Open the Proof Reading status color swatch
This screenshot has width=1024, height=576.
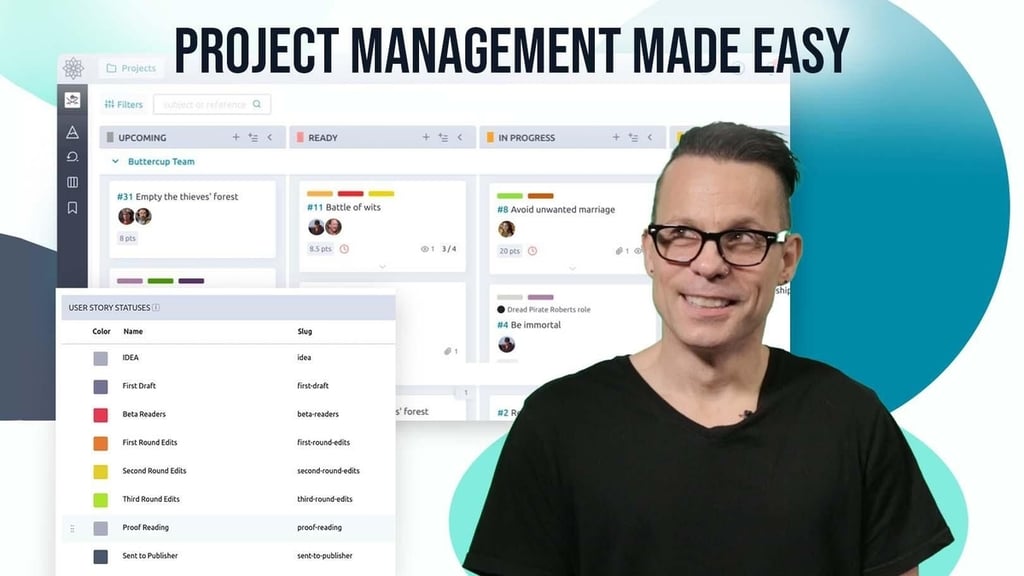click(101, 528)
